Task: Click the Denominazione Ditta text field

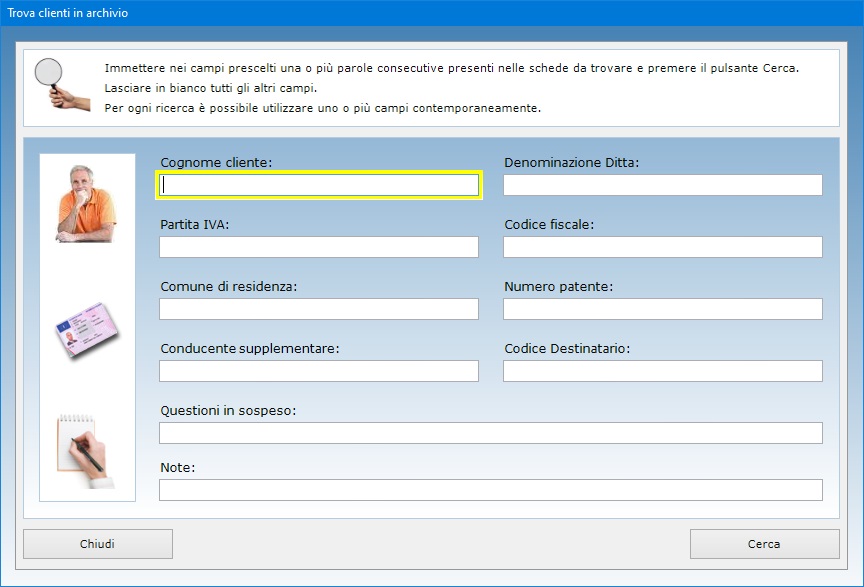Action: [x=662, y=185]
